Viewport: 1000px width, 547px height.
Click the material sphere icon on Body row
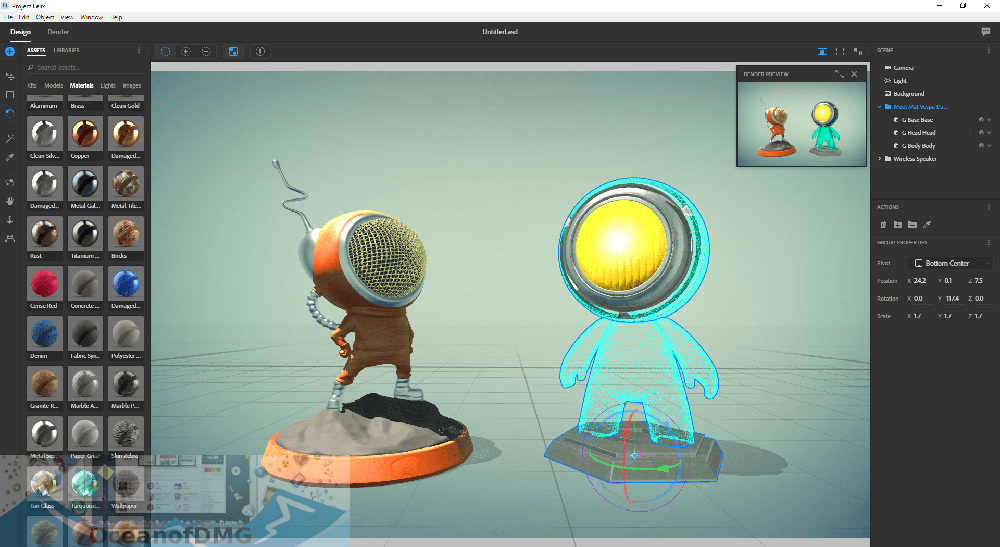tap(982, 146)
